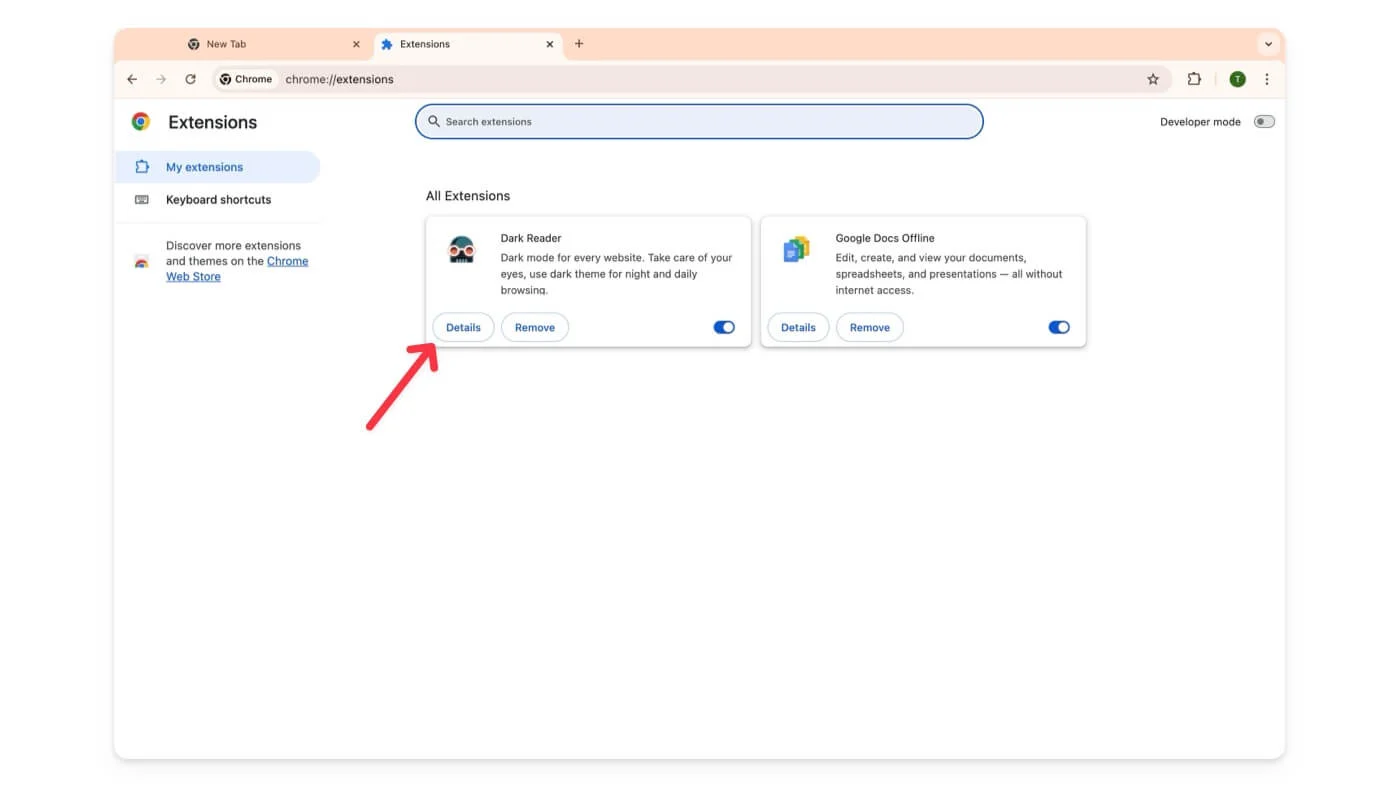Open the Extensions puzzle icon in toolbar
This screenshot has height=787, width=1399.
1194,79
